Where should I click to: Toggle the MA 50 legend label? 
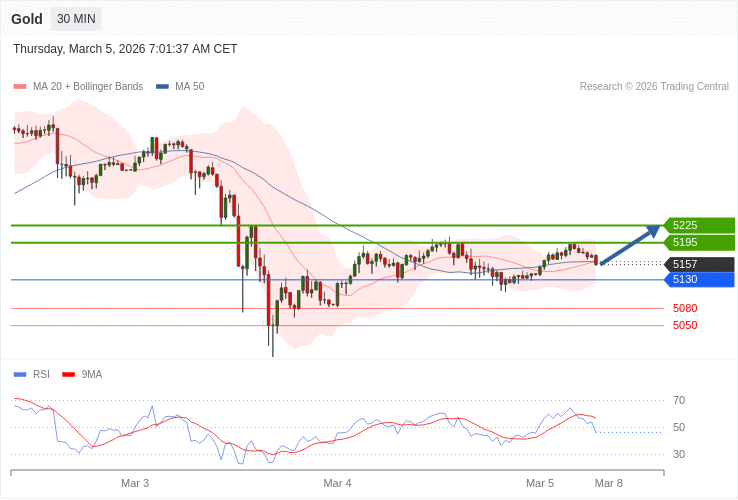(x=189, y=87)
